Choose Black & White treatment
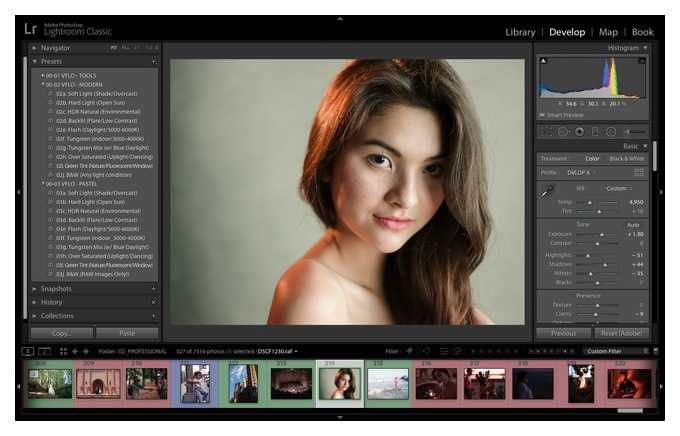 [627, 159]
